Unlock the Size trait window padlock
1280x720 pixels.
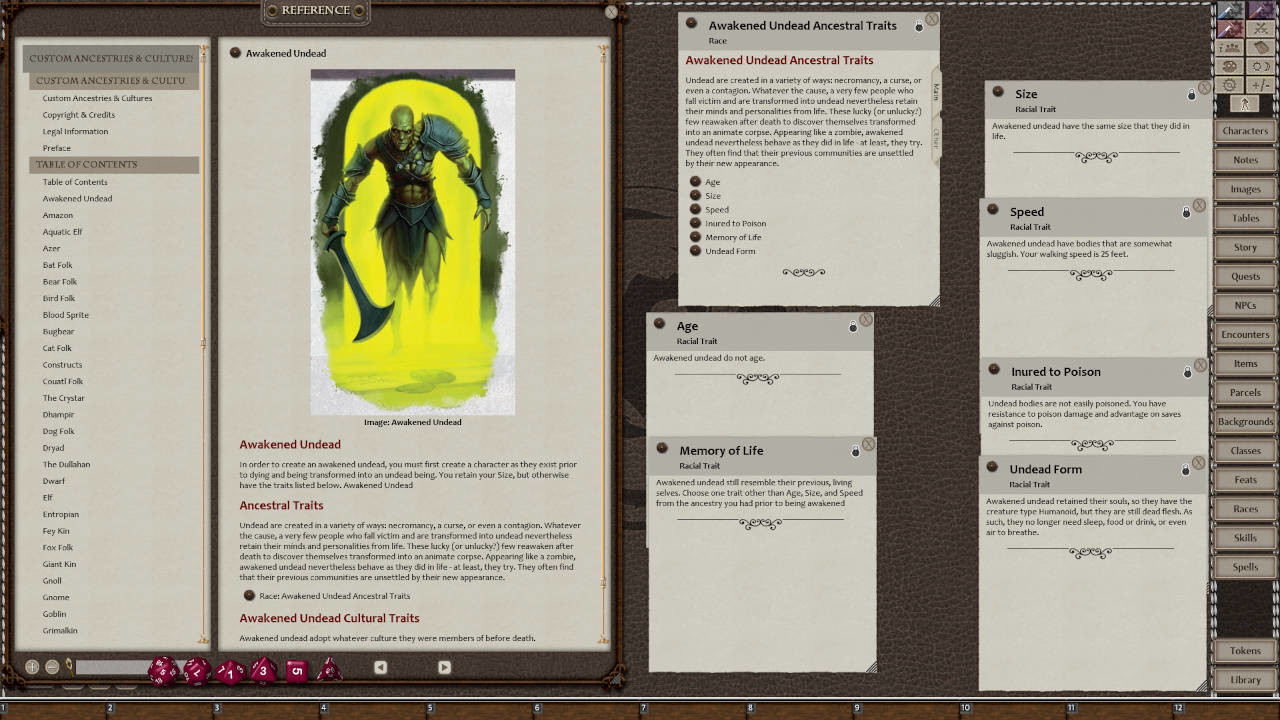(x=1190, y=94)
